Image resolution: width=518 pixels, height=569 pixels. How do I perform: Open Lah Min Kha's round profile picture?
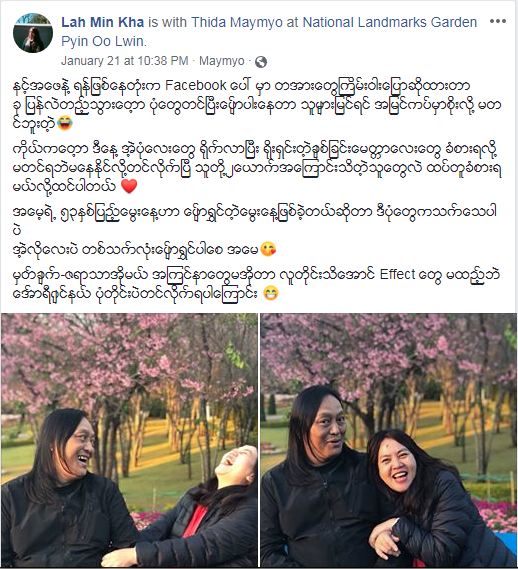click(x=33, y=33)
